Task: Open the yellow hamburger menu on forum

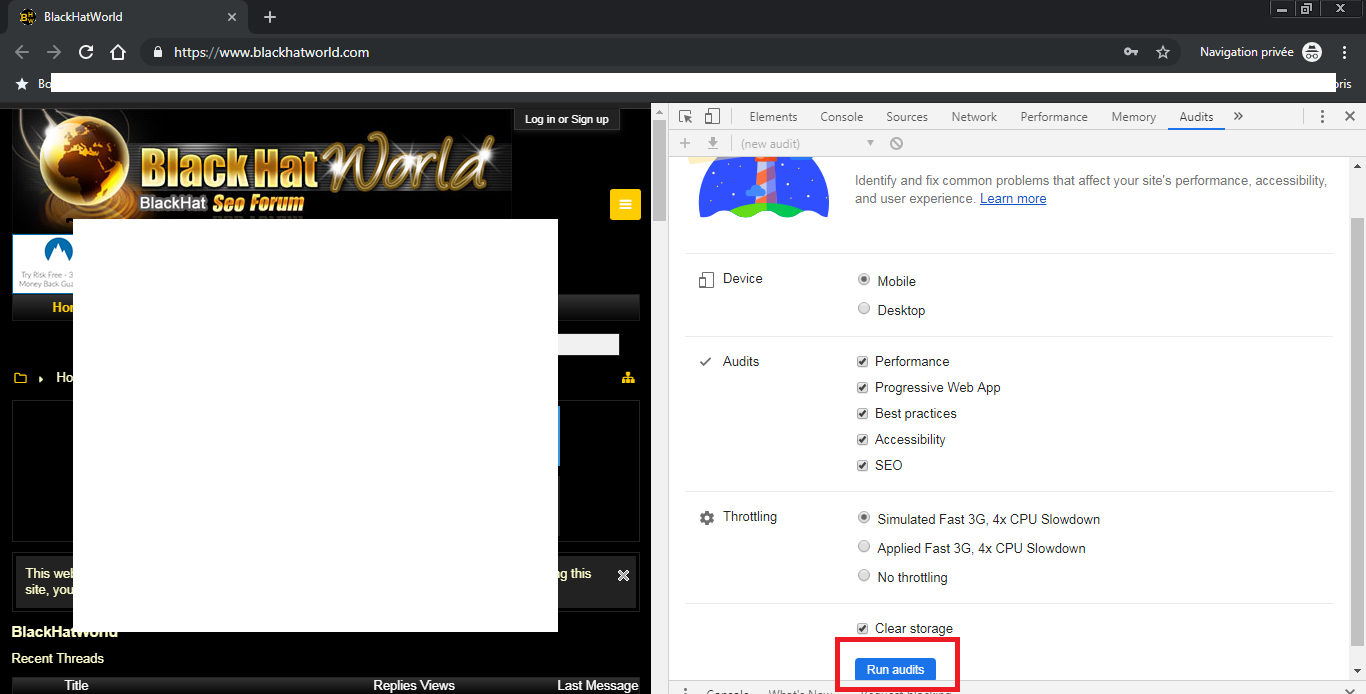Action: tap(625, 204)
